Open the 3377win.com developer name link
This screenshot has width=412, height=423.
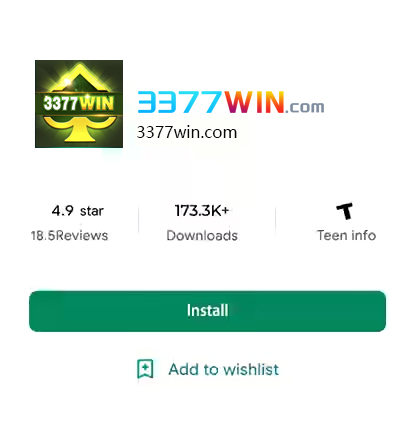187,133
